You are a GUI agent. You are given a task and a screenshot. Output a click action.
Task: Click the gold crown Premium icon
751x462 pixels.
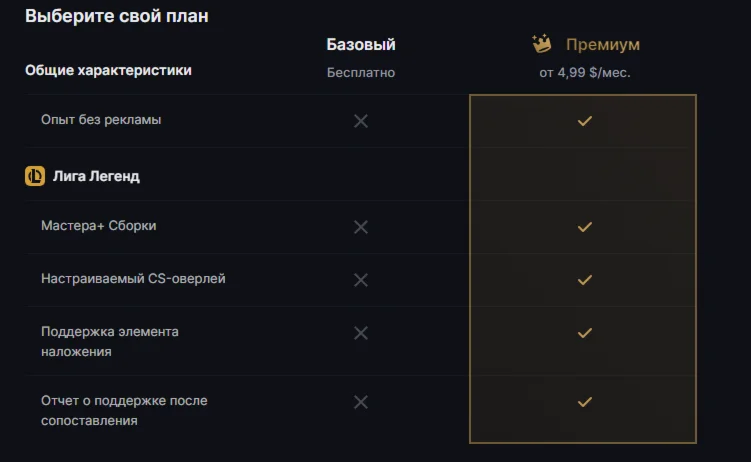tap(542, 44)
